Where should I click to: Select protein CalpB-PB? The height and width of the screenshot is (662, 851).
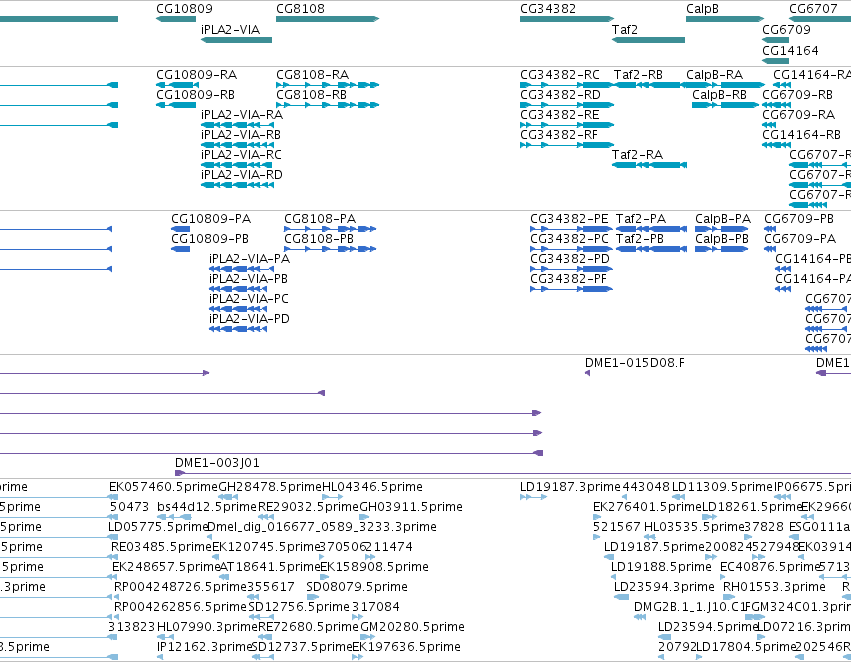tap(722, 250)
